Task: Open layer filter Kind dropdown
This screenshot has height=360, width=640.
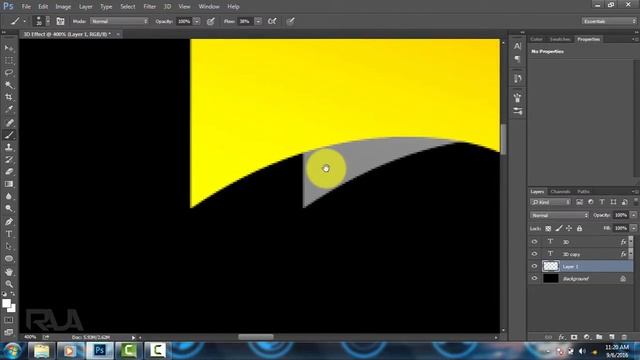Action: point(550,202)
